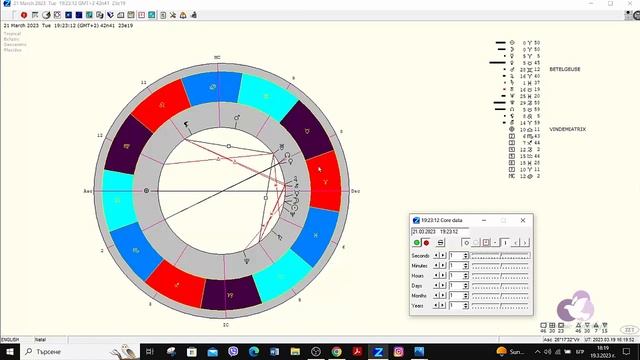Step Days forward with right arrow
This screenshot has width=640, height=360.
442,285
